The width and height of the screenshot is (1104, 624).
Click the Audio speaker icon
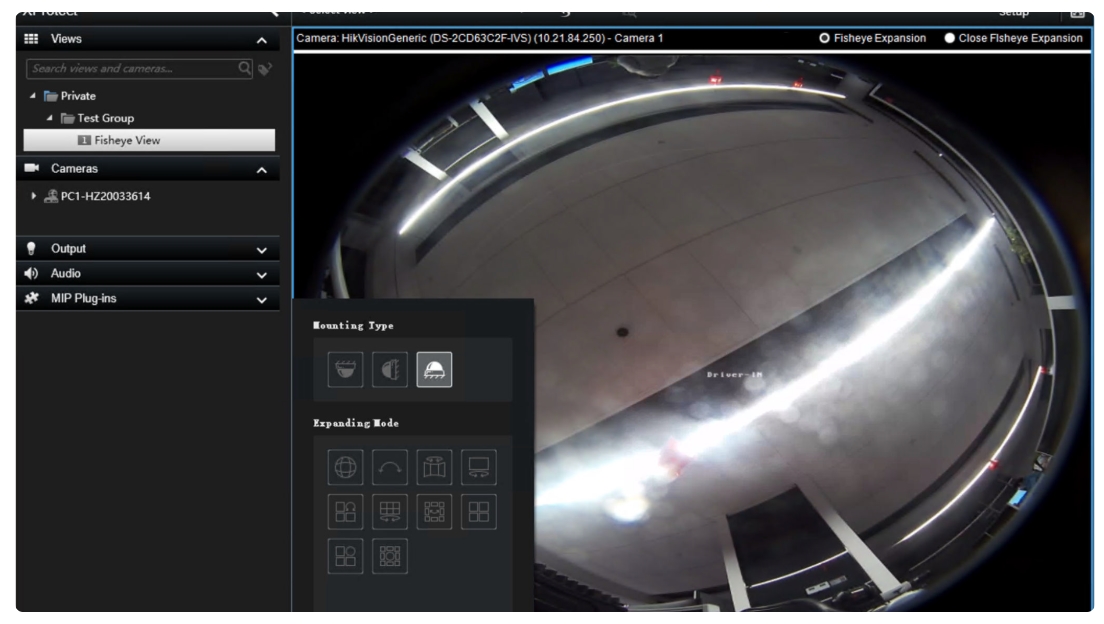pos(31,273)
